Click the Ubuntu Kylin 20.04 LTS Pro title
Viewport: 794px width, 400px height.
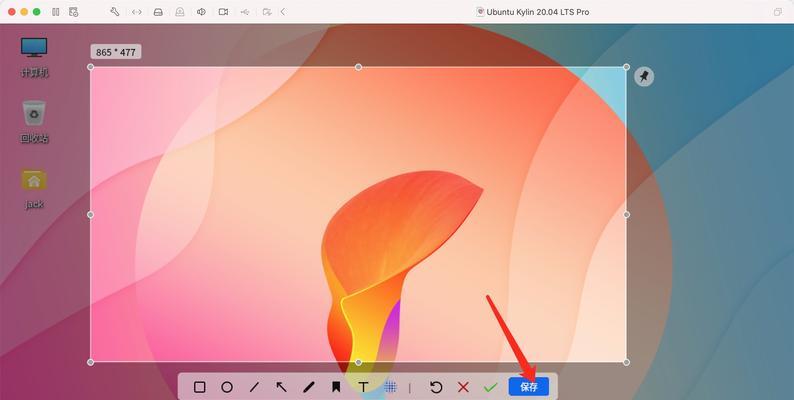[x=538, y=12]
